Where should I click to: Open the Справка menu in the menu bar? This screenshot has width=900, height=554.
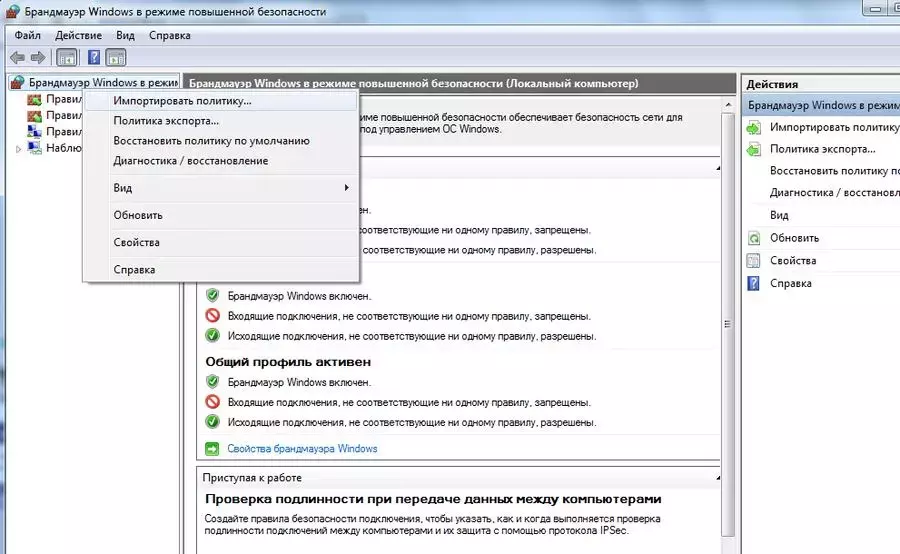coord(170,36)
